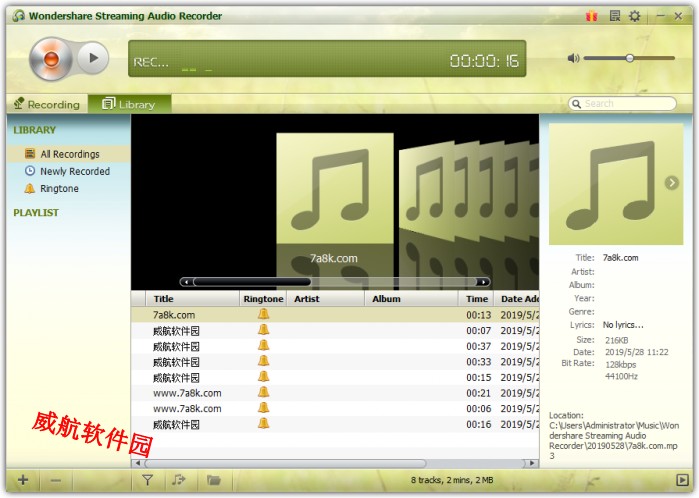Open the list menu icon in title bar

tap(615, 16)
